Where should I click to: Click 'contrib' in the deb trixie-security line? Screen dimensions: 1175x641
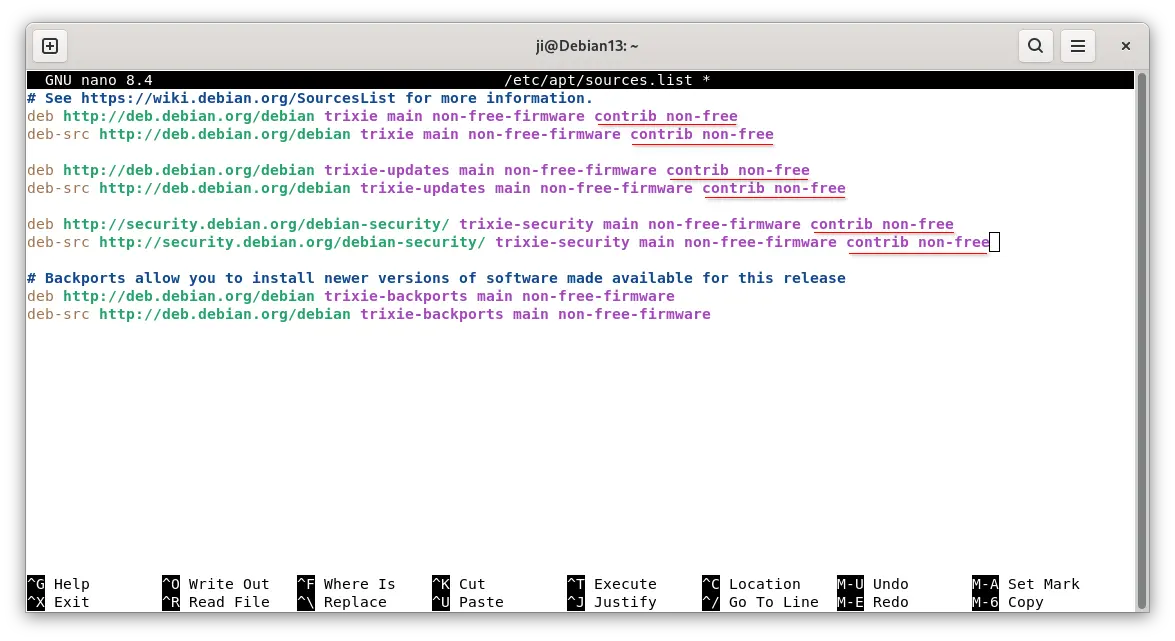[842, 224]
